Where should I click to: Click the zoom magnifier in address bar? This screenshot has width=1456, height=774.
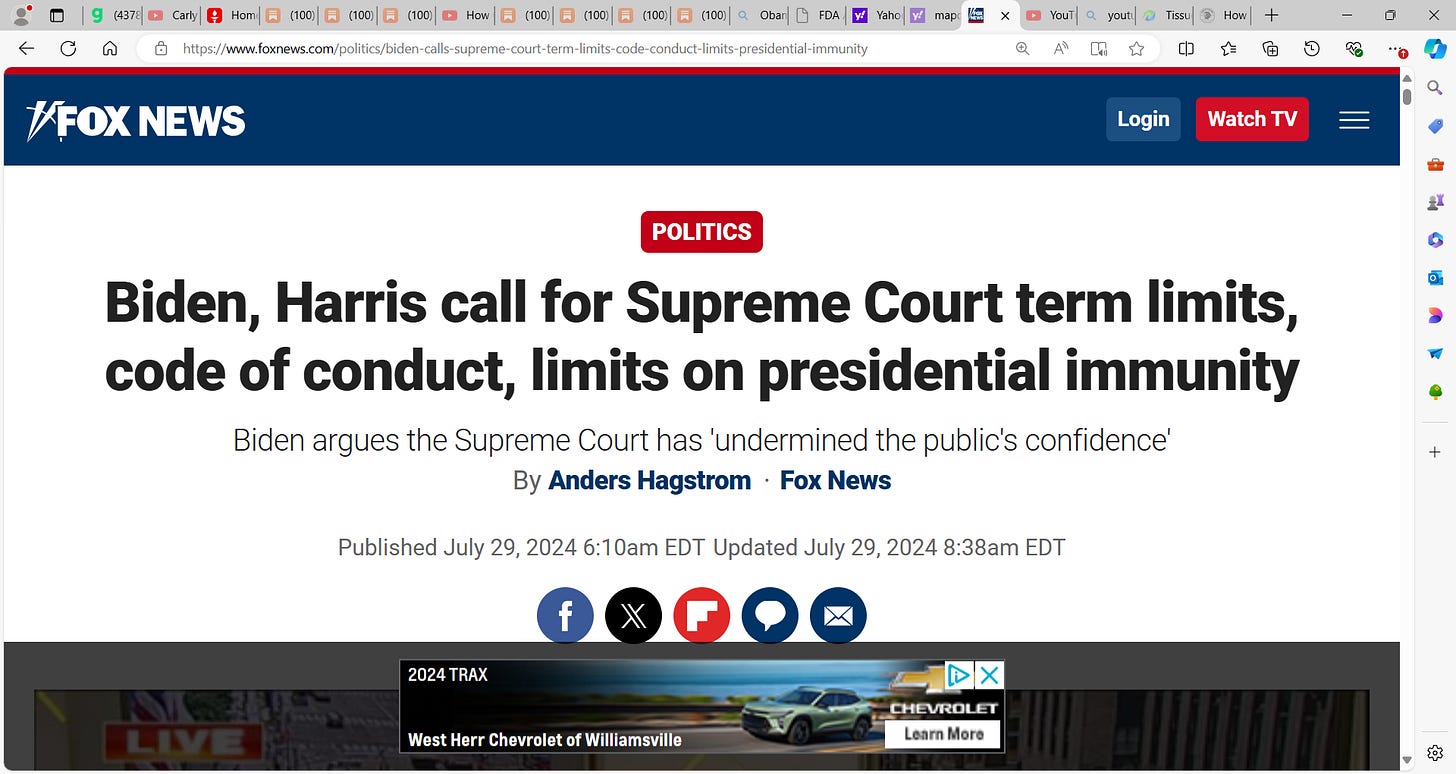click(1022, 49)
